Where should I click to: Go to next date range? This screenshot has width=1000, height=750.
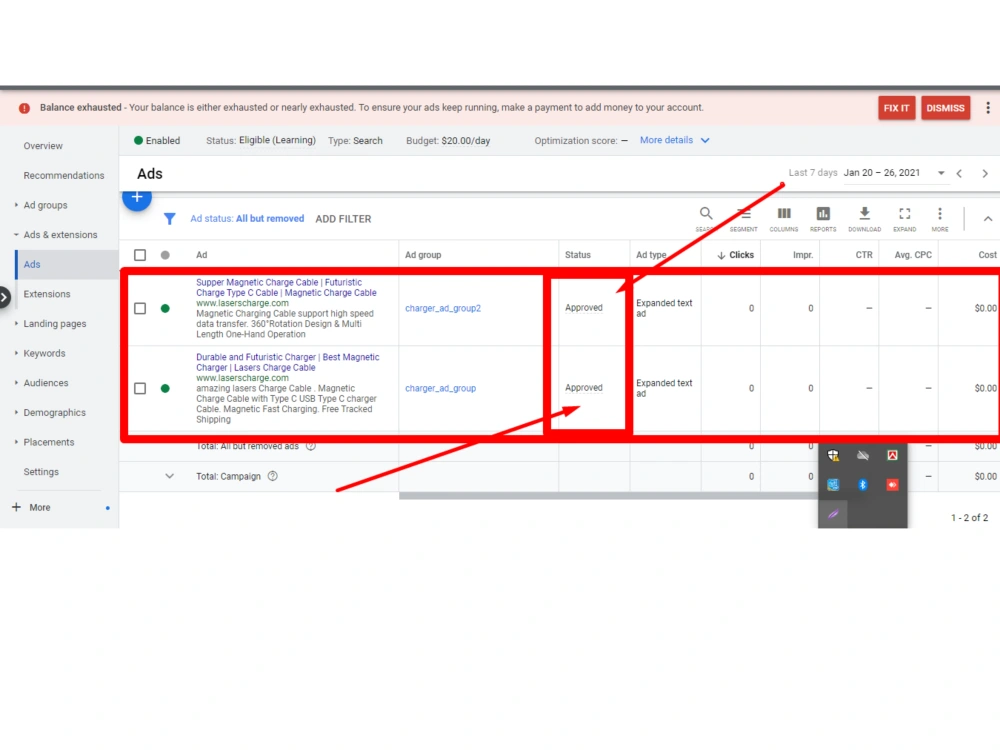coord(985,173)
